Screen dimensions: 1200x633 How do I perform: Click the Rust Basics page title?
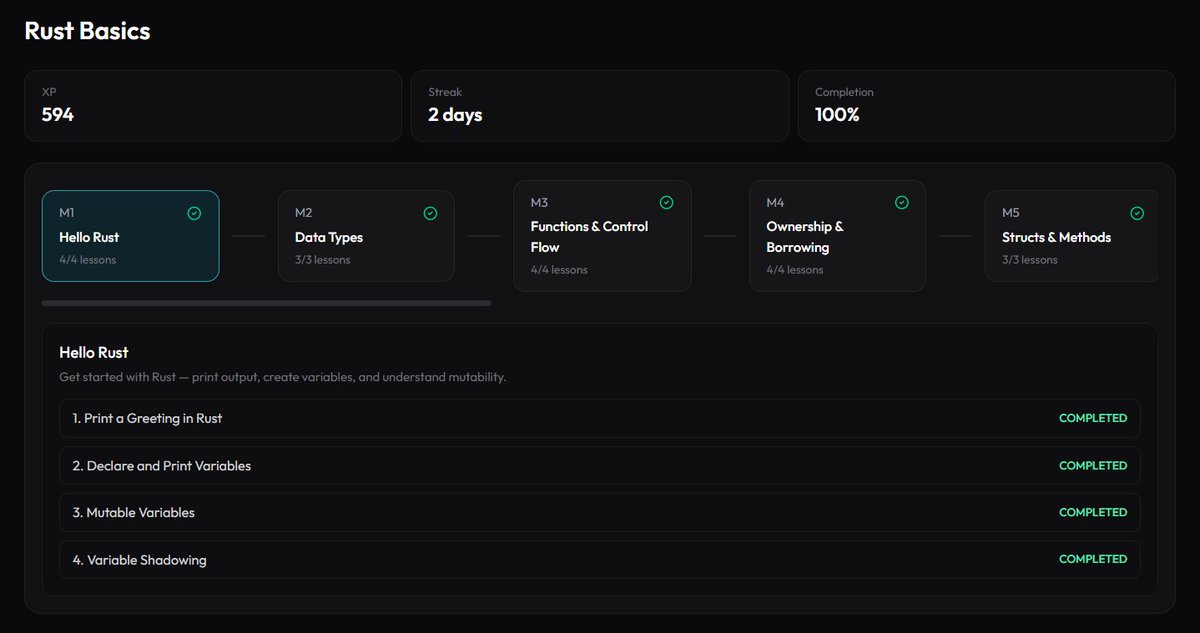(87, 31)
